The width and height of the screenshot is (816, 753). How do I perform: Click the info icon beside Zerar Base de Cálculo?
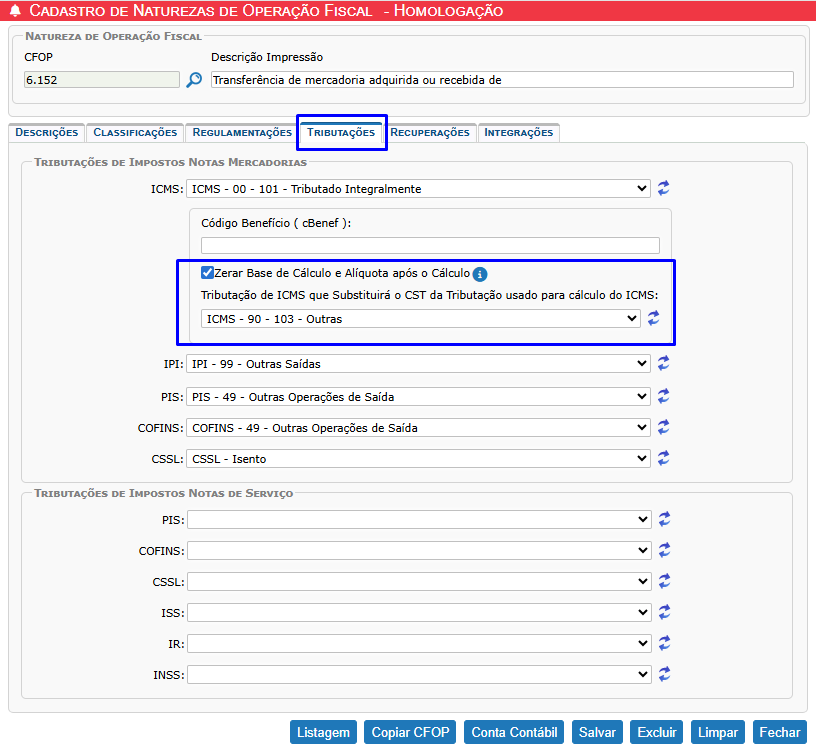(480, 274)
